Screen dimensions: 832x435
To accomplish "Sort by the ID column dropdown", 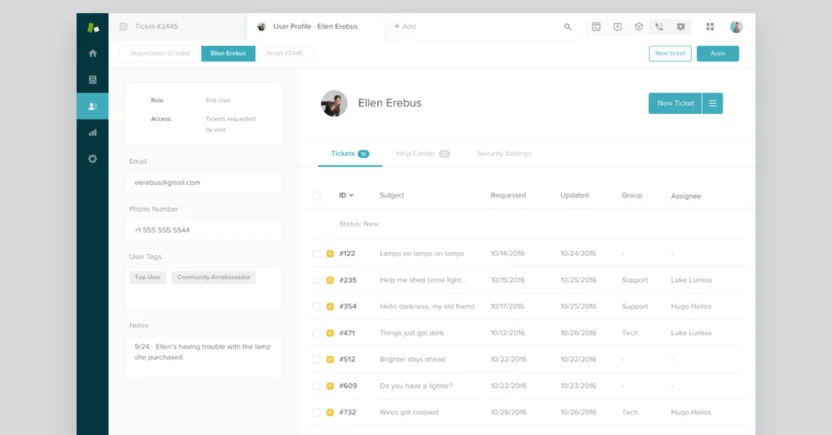I will (346, 196).
